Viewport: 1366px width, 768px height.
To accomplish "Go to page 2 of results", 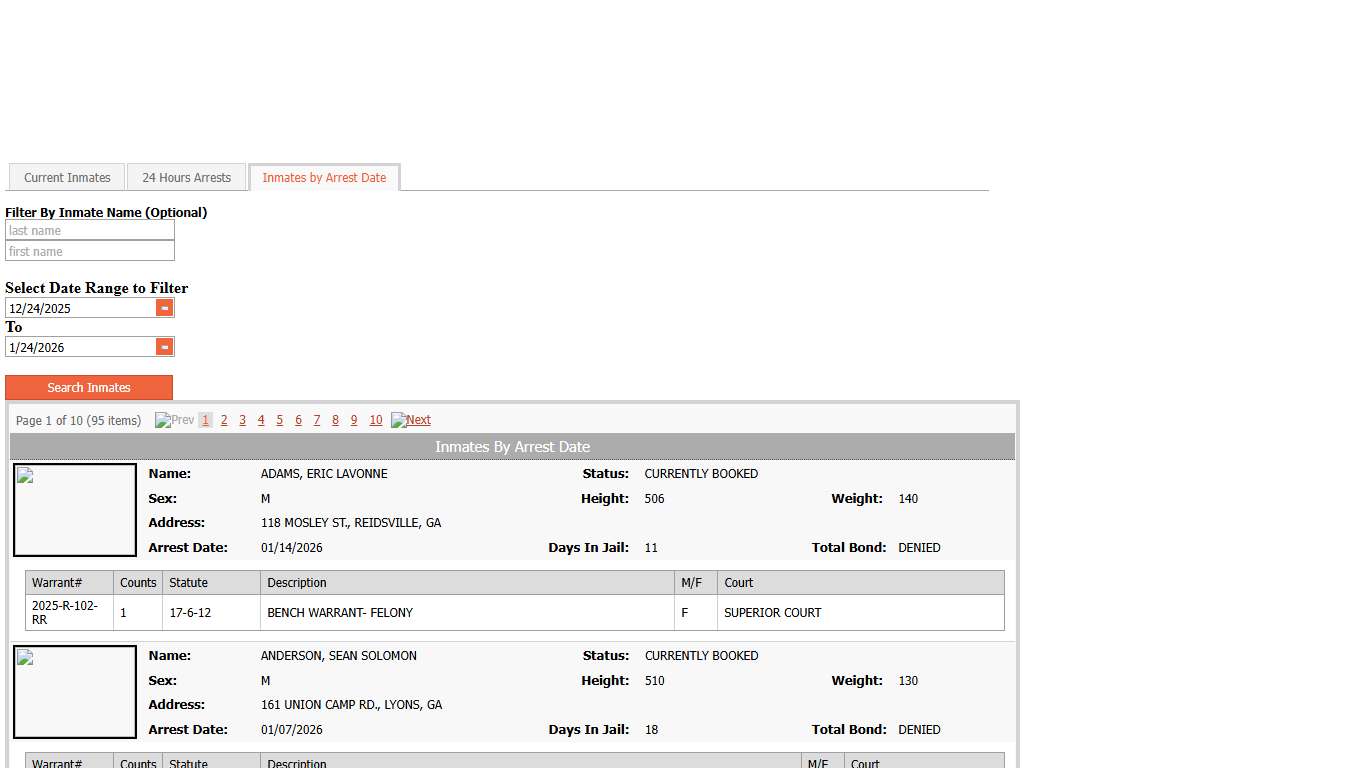I will (223, 420).
